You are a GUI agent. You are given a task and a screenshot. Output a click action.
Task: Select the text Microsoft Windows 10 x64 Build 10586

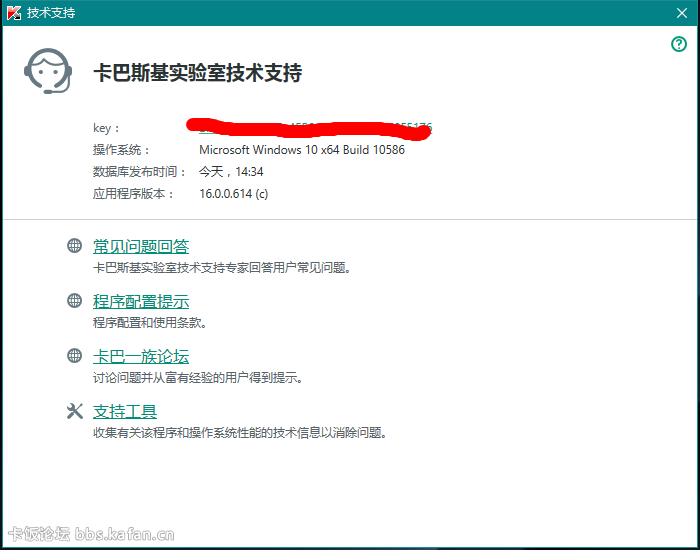302,150
